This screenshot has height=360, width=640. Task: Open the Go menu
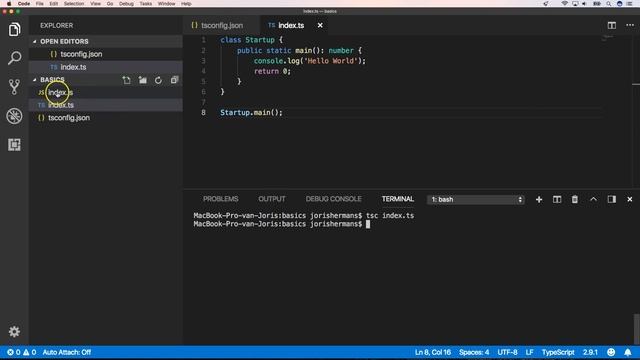point(110,4)
